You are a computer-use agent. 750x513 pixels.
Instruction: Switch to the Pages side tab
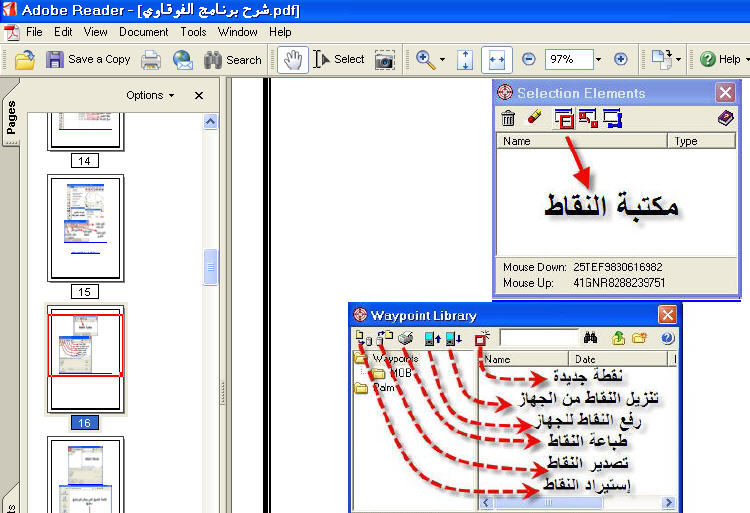[x=11, y=117]
